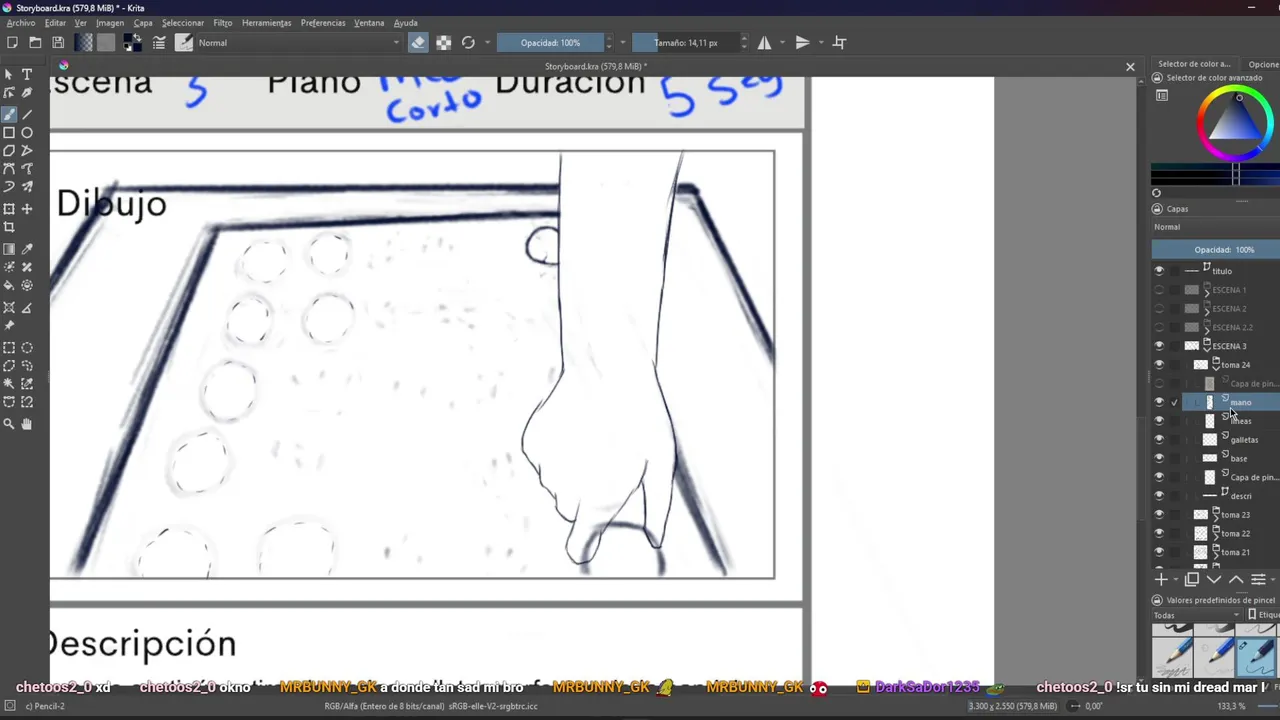The width and height of the screenshot is (1280, 720).
Task: Open the add layer type dropdown arrow
Action: [x=1175, y=580]
